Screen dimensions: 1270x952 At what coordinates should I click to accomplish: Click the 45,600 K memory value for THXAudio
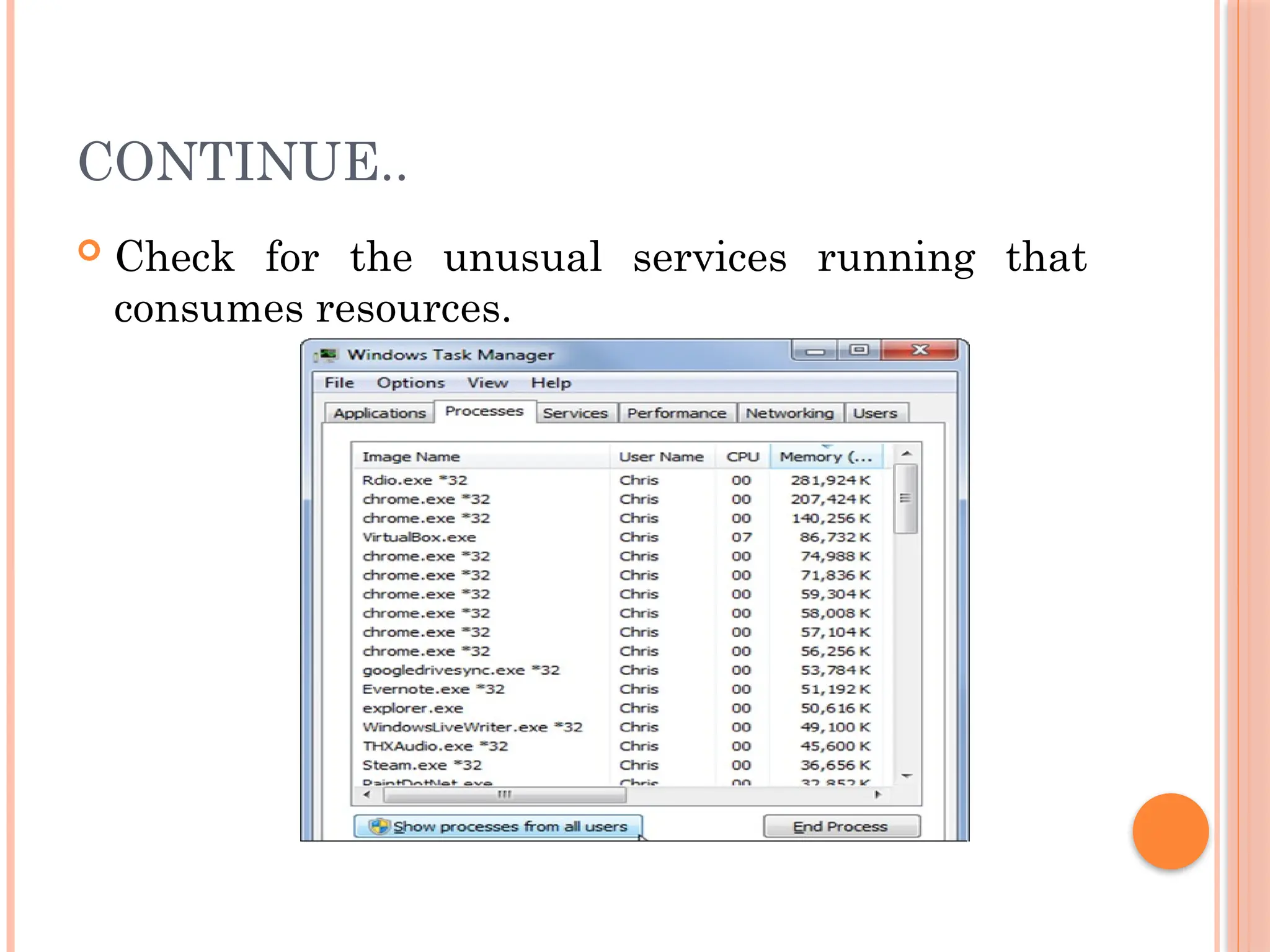835,746
